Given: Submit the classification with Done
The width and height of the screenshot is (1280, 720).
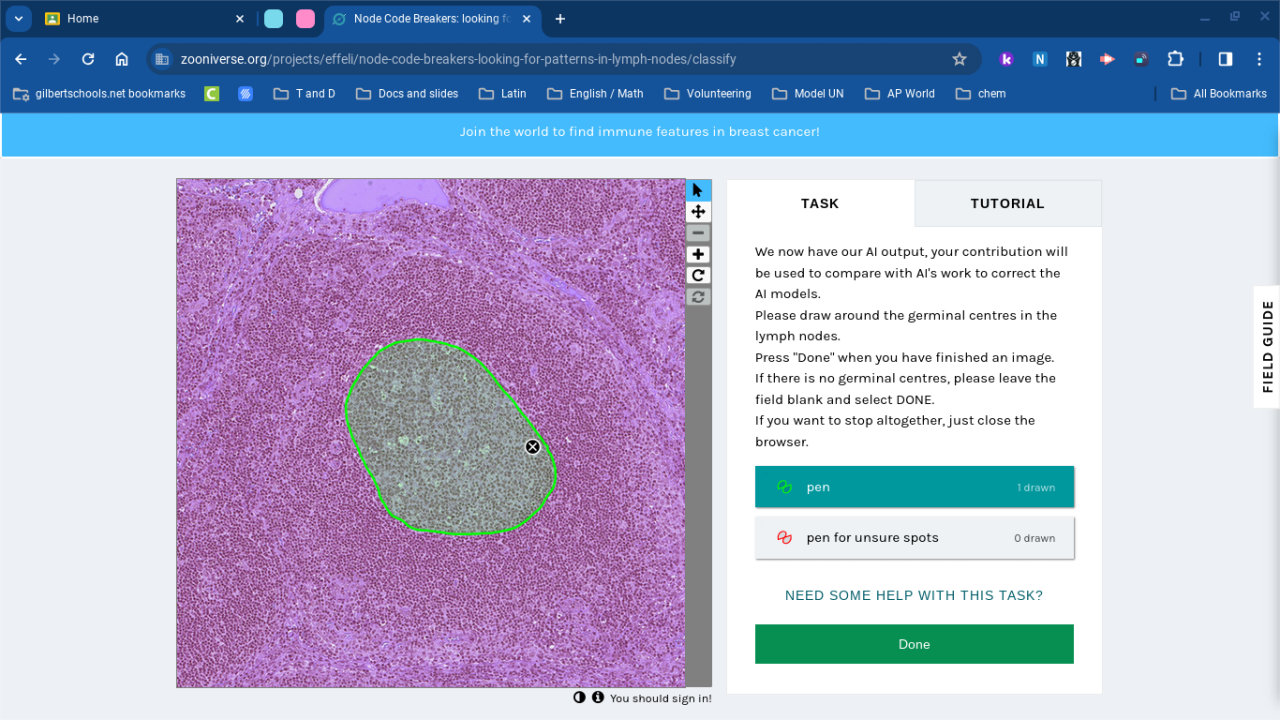Looking at the screenshot, I should pyautogui.click(x=914, y=644).
